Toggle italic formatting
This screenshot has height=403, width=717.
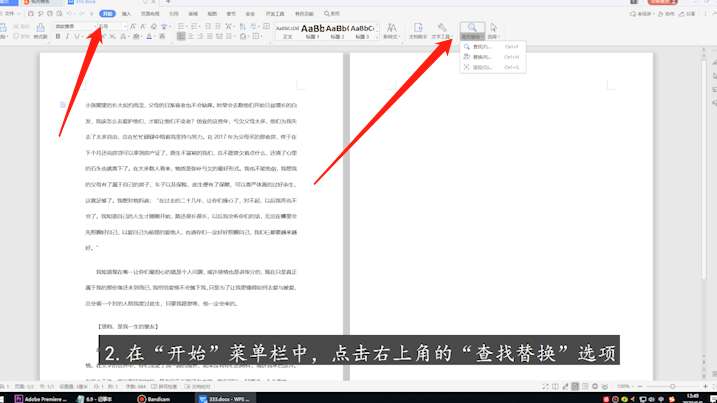click(68, 36)
